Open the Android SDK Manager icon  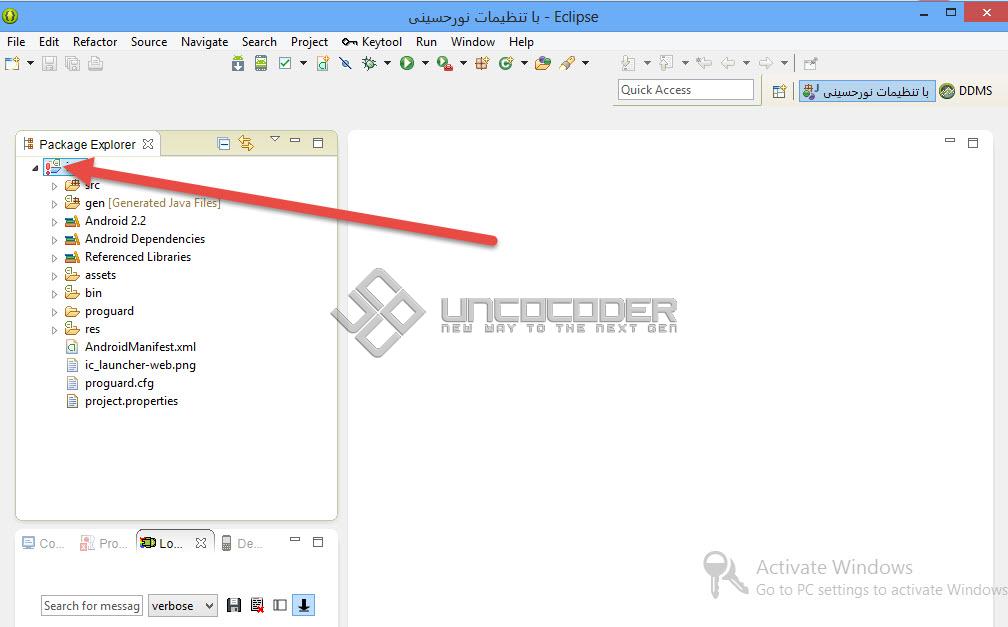click(238, 63)
